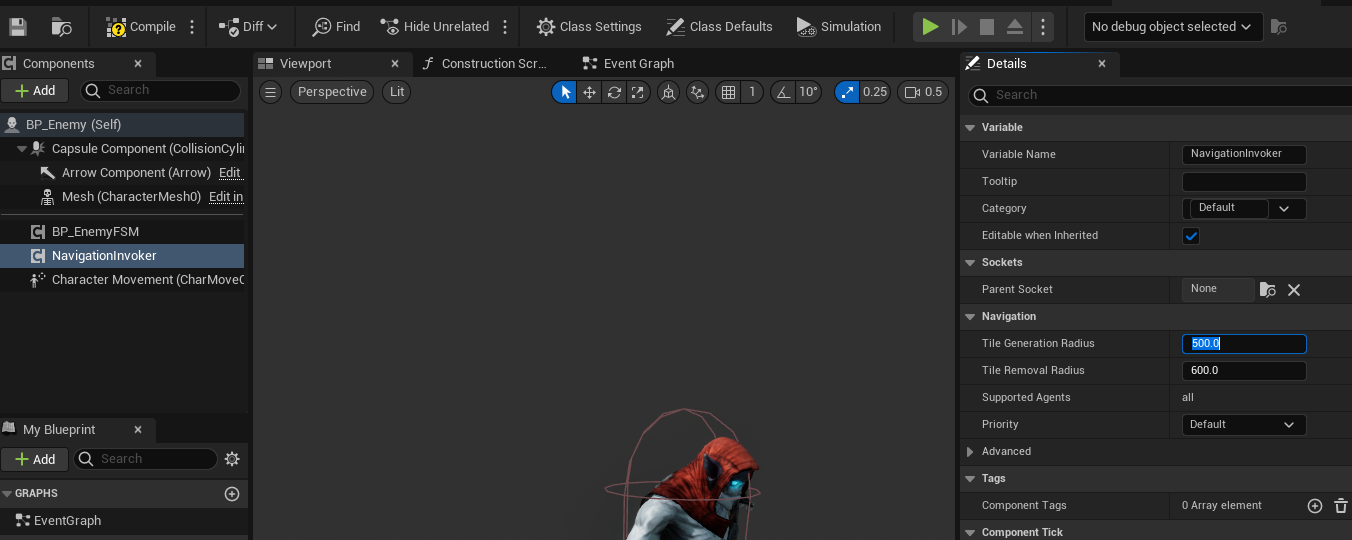Change grid snap size value 1
The image size is (1352, 540).
tap(752, 92)
